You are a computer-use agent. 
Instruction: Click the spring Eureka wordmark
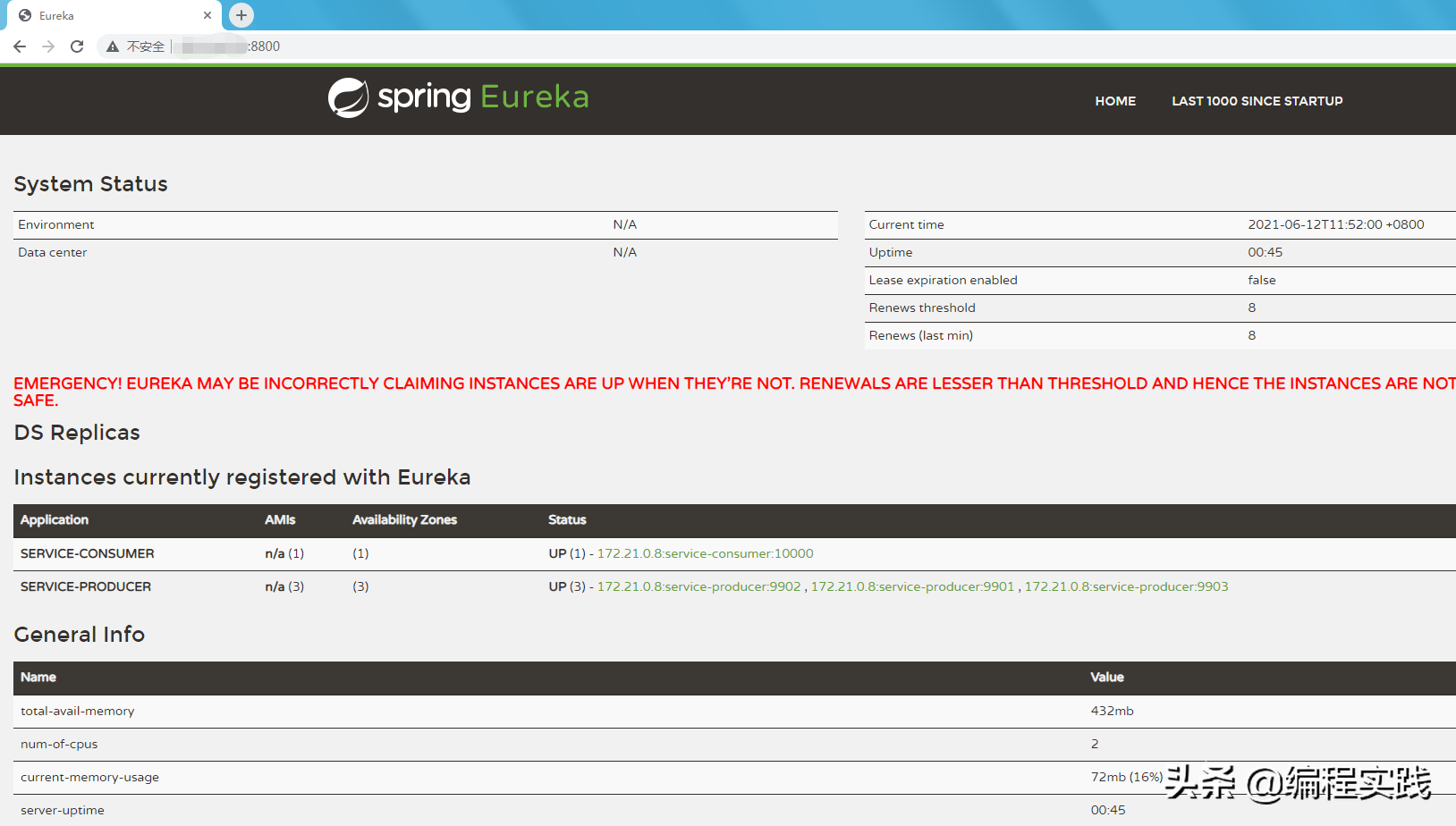[483, 97]
